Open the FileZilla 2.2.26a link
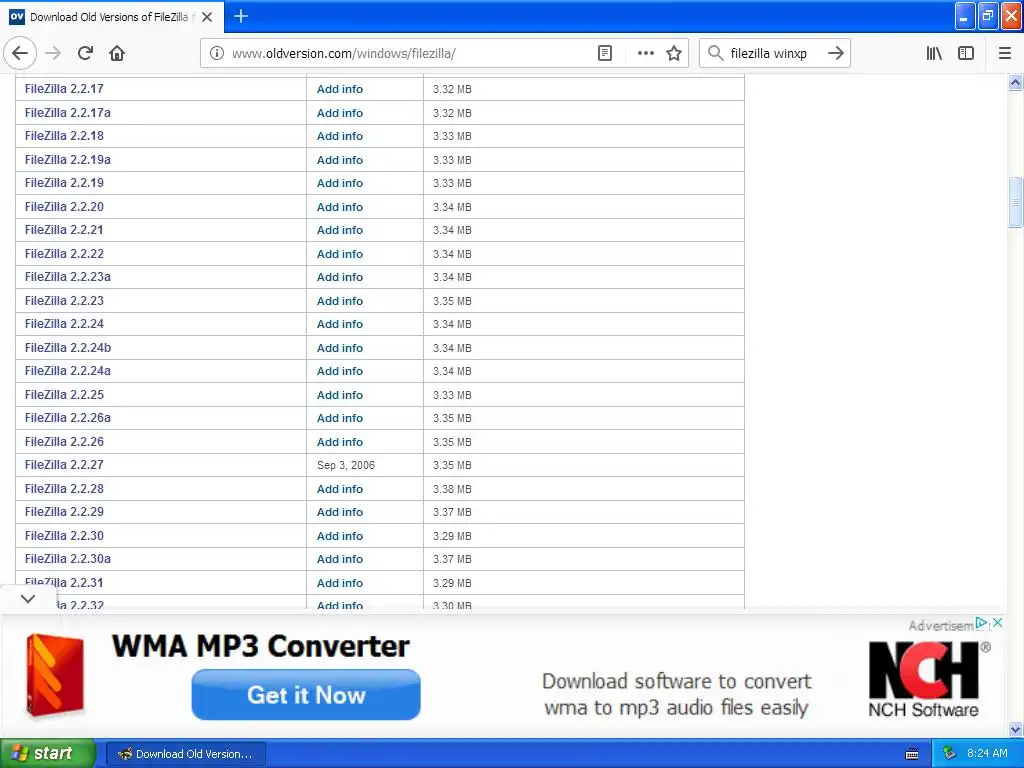Viewport: 1024px width, 768px height. pyautogui.click(x=68, y=418)
